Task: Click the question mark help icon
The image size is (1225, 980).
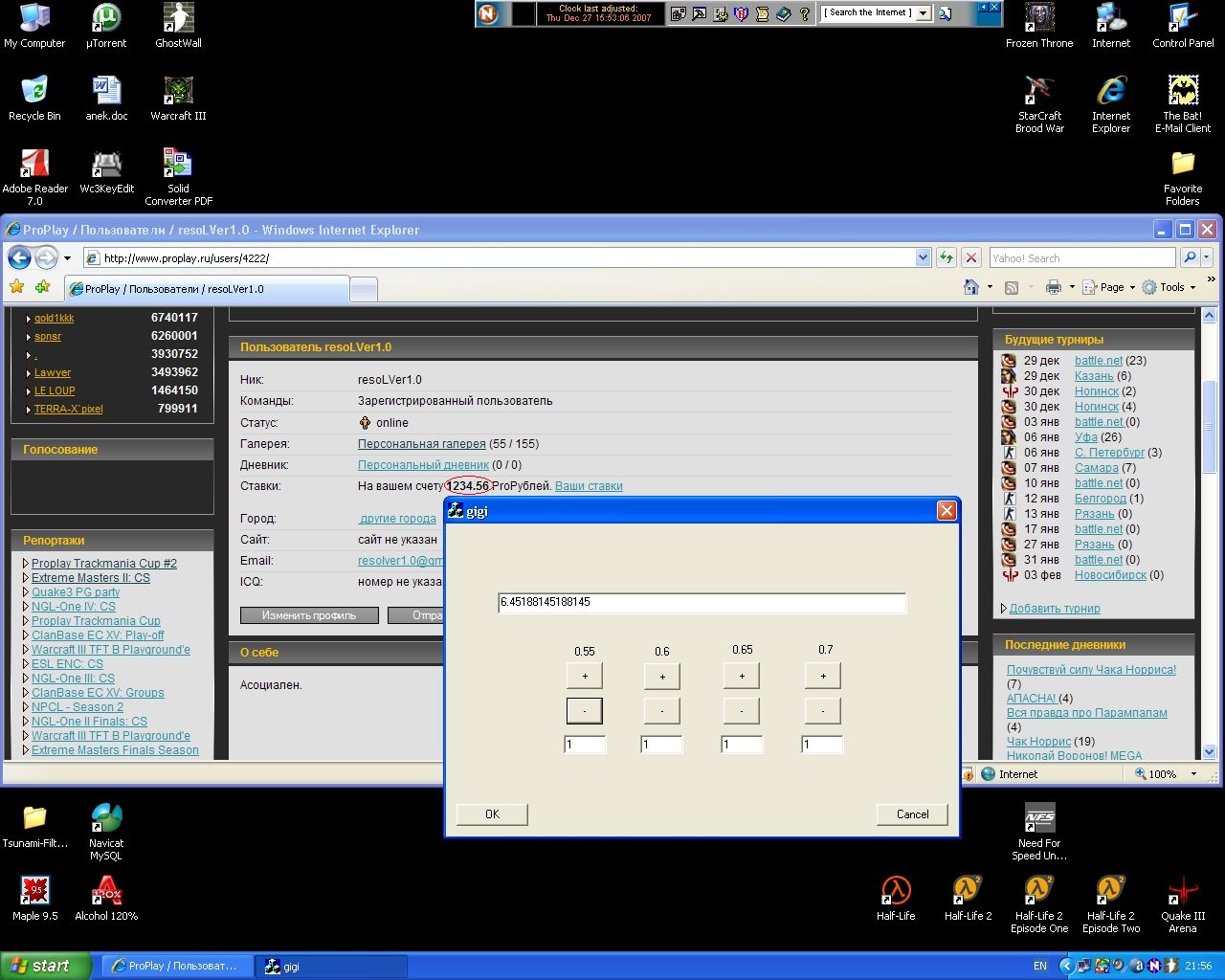Action: tap(805, 13)
